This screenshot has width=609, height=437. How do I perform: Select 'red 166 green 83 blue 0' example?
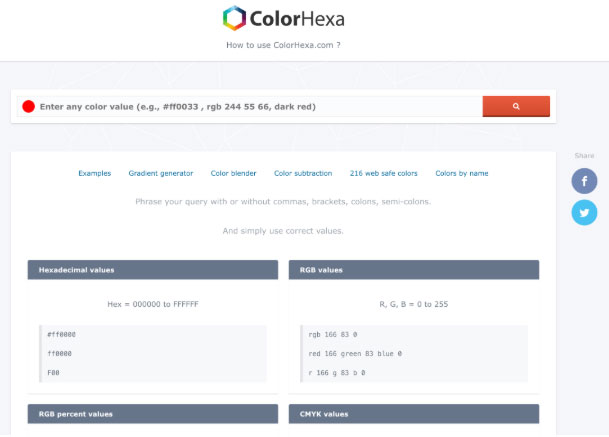[355, 353]
